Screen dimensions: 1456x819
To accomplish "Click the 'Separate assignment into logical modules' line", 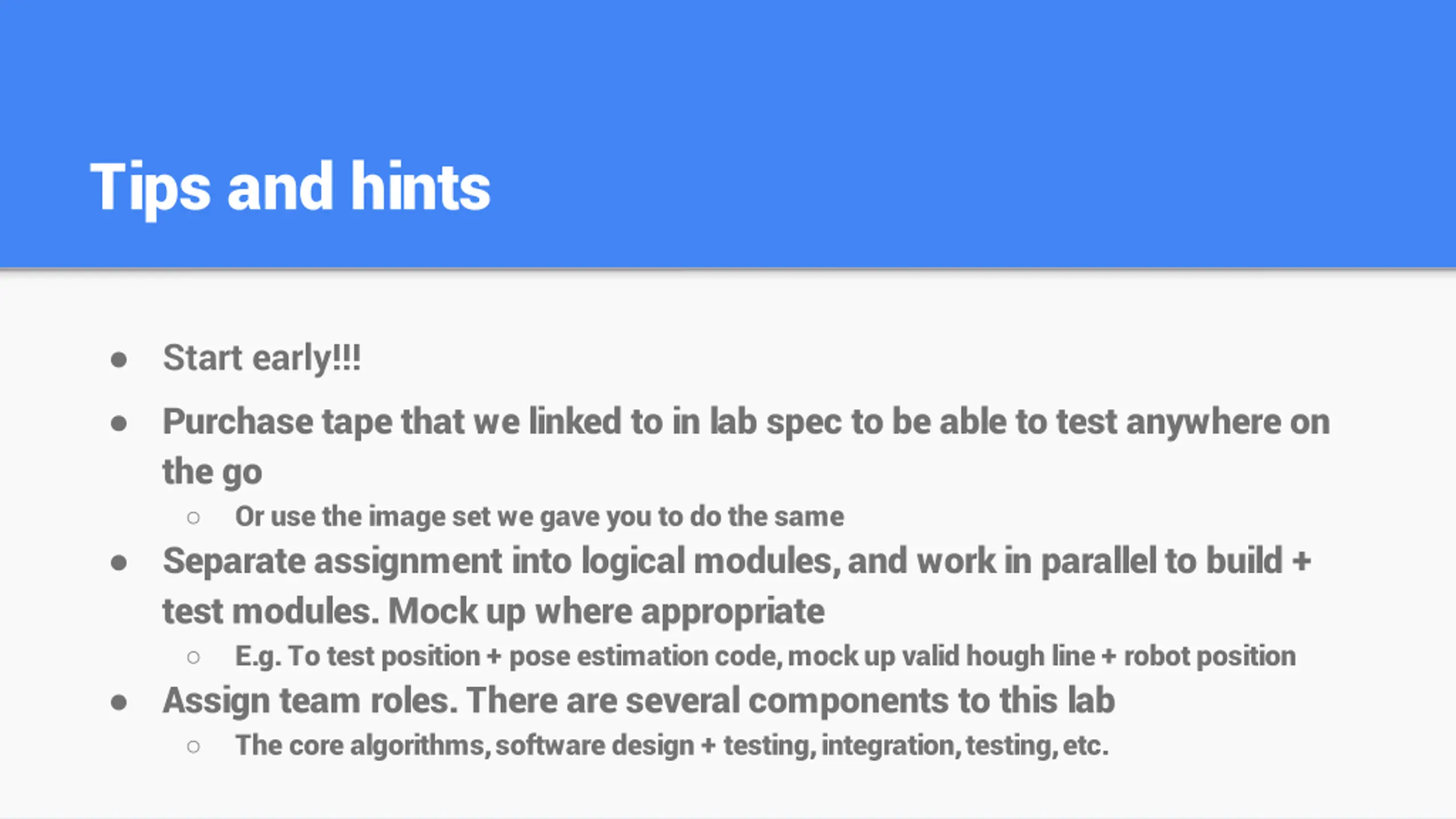I will 737,562.
